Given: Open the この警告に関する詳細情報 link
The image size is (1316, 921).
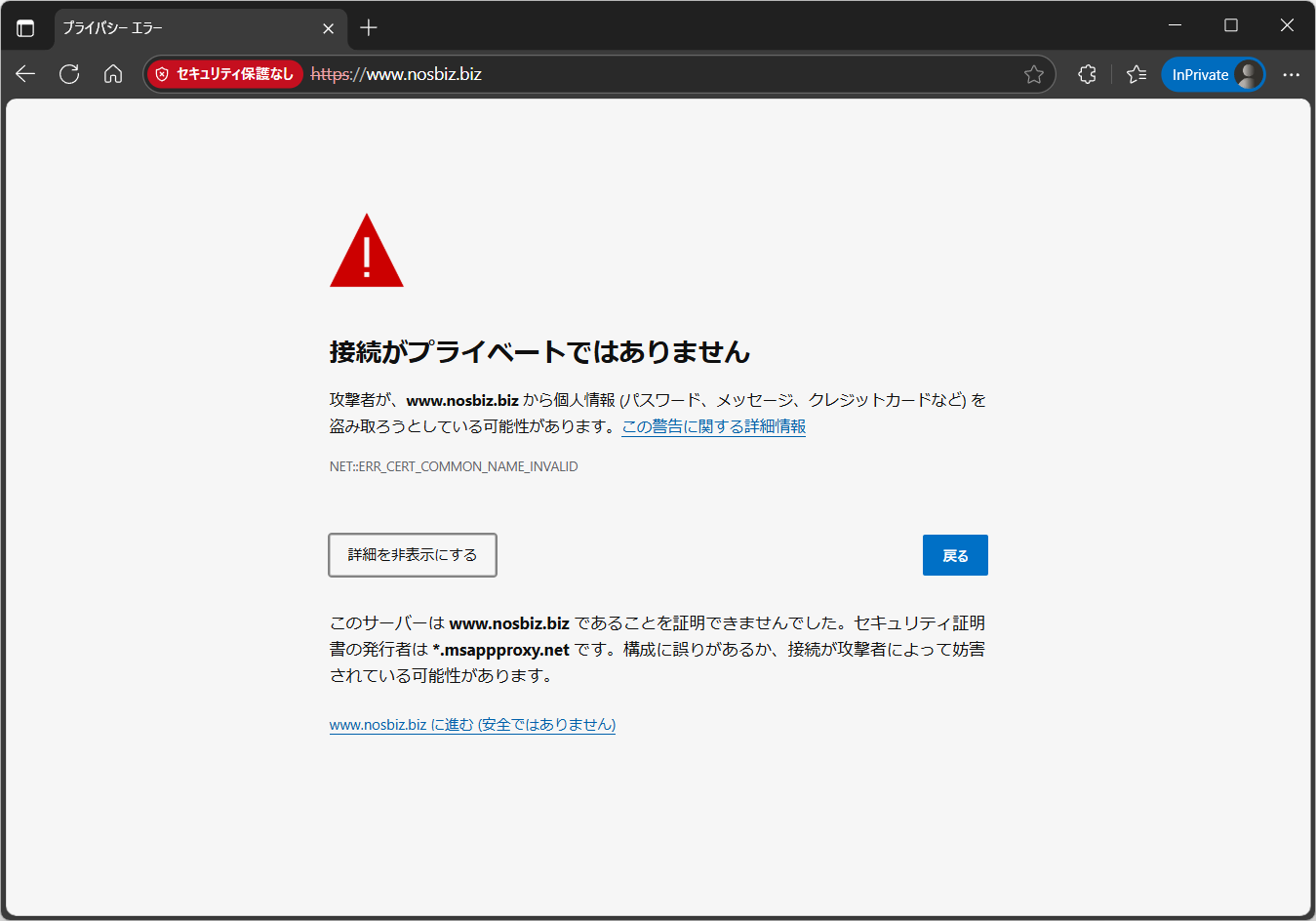Looking at the screenshot, I should click(713, 426).
